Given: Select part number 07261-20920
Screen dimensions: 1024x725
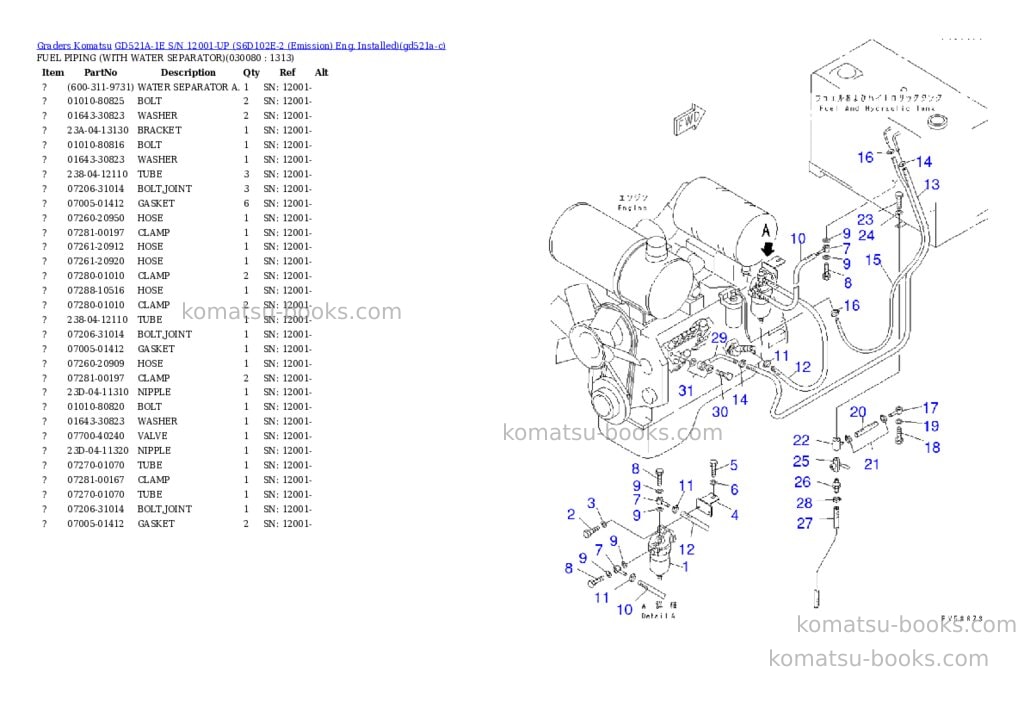Looking at the screenshot, I should coord(95,261).
